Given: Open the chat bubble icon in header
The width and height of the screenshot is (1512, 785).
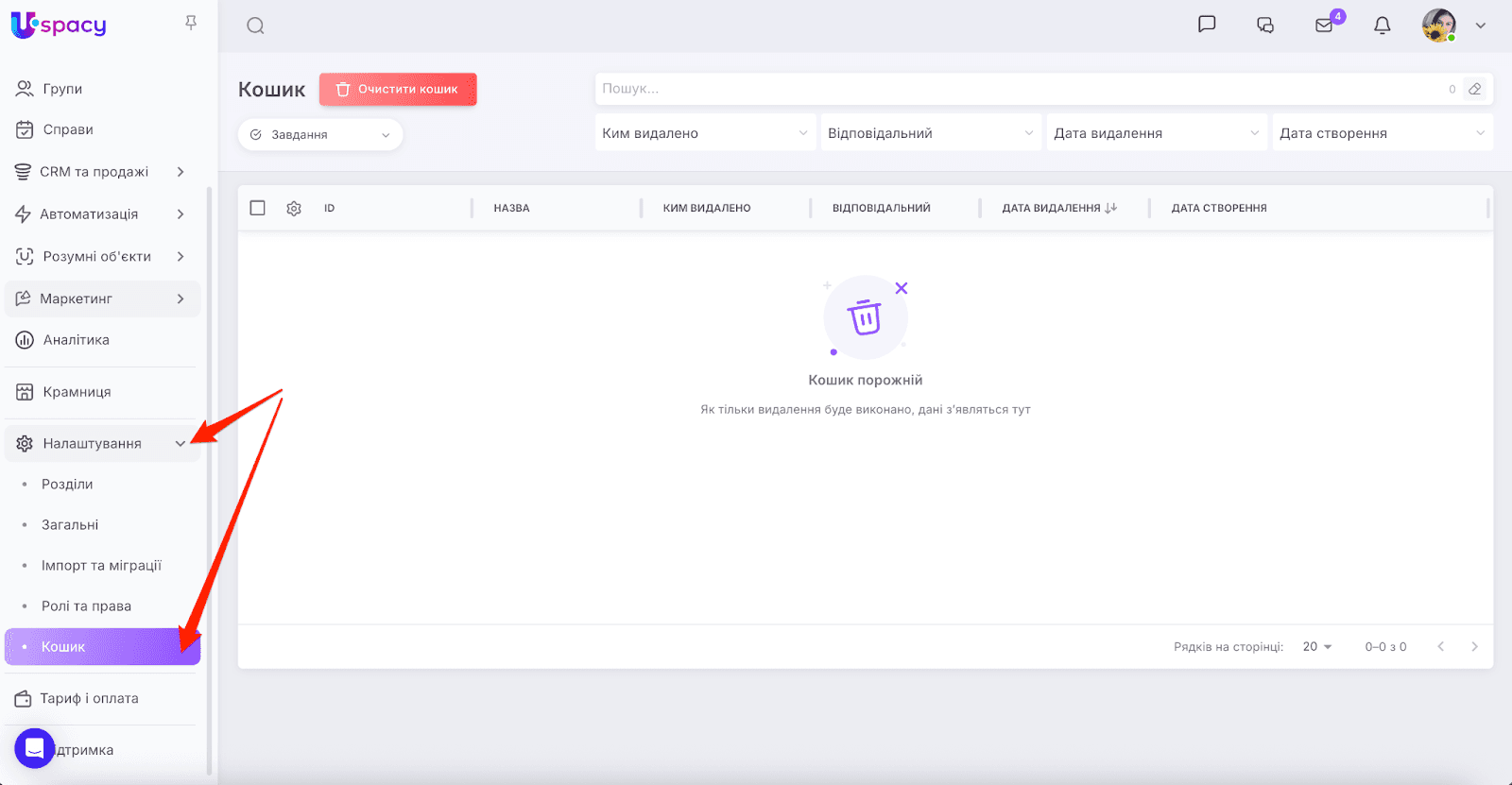Looking at the screenshot, I should click(x=1207, y=25).
